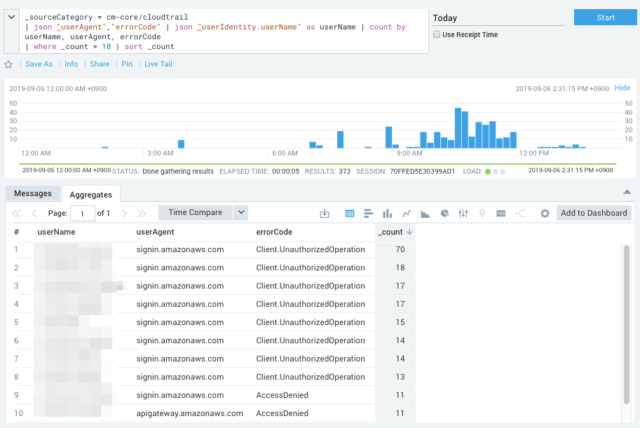Sort by the userAgent column header
The height and width of the screenshot is (428, 640).
(x=155, y=232)
